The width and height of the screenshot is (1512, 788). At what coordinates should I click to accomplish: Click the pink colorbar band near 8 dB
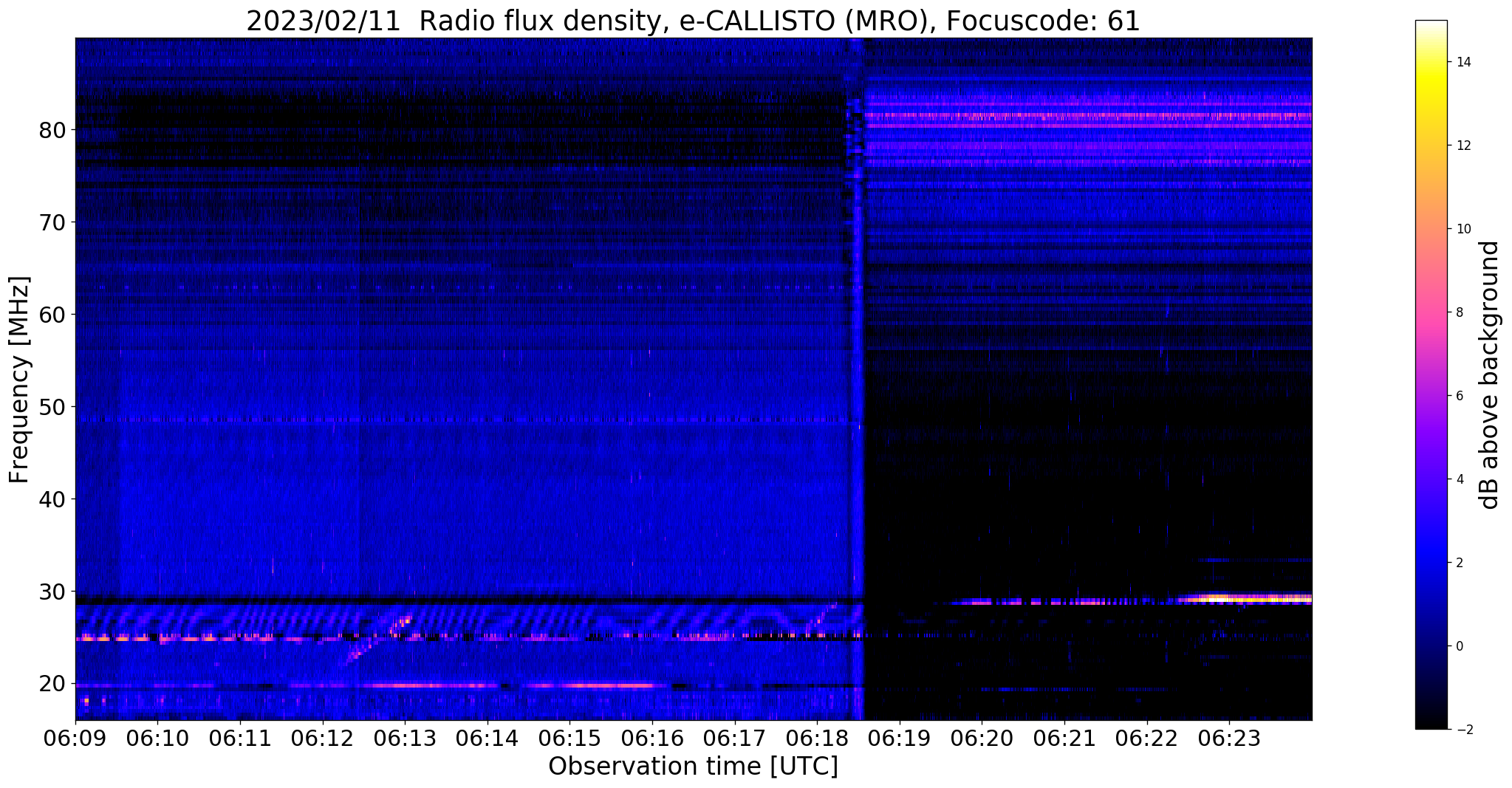(x=1431, y=312)
